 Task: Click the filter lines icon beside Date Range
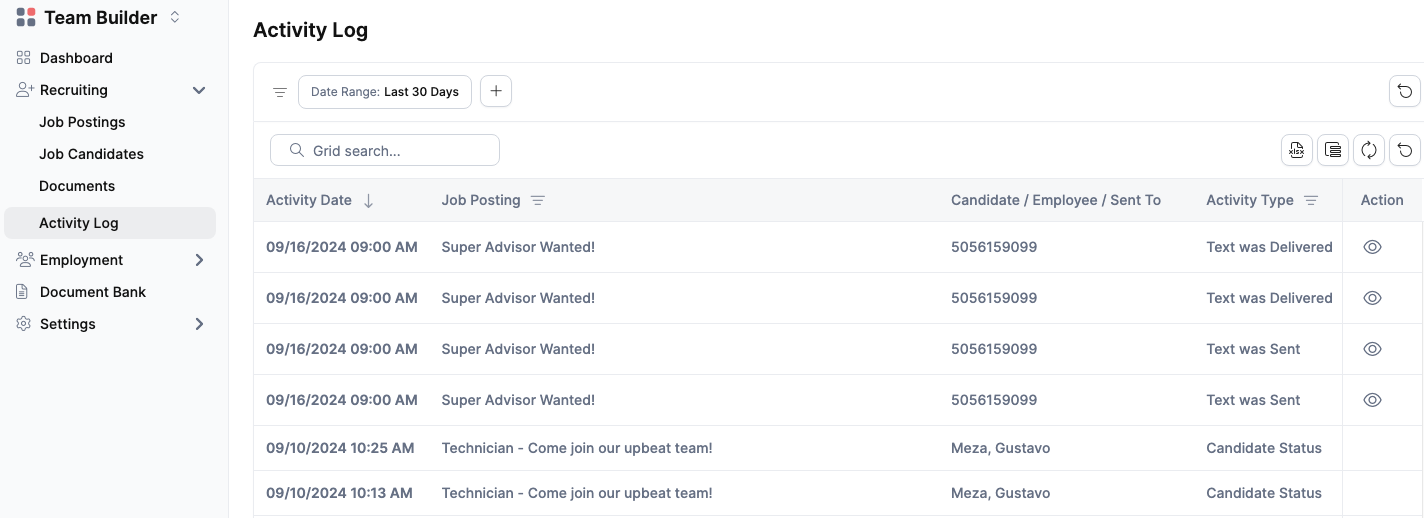click(x=280, y=92)
